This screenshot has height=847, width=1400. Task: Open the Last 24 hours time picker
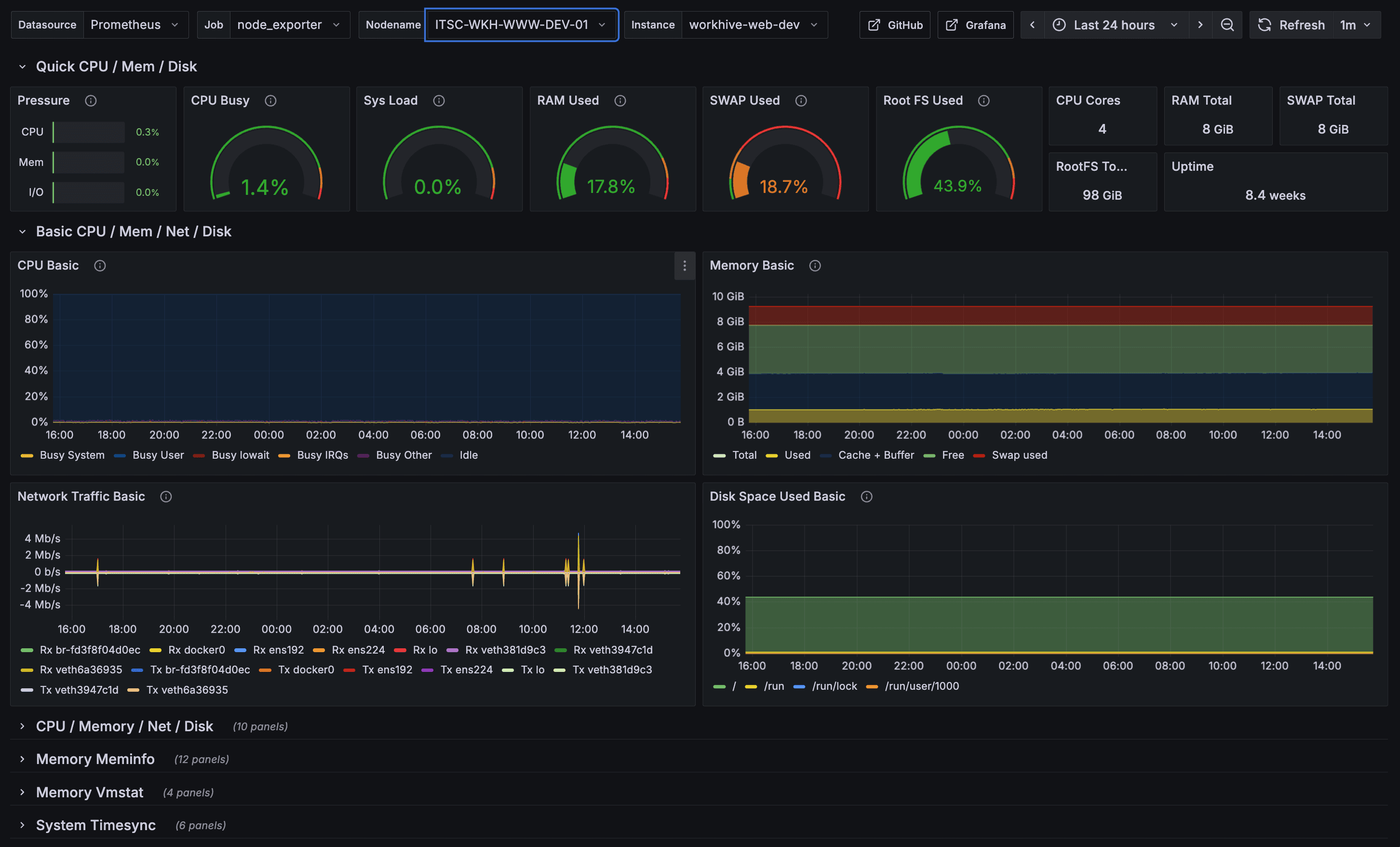pos(1115,25)
